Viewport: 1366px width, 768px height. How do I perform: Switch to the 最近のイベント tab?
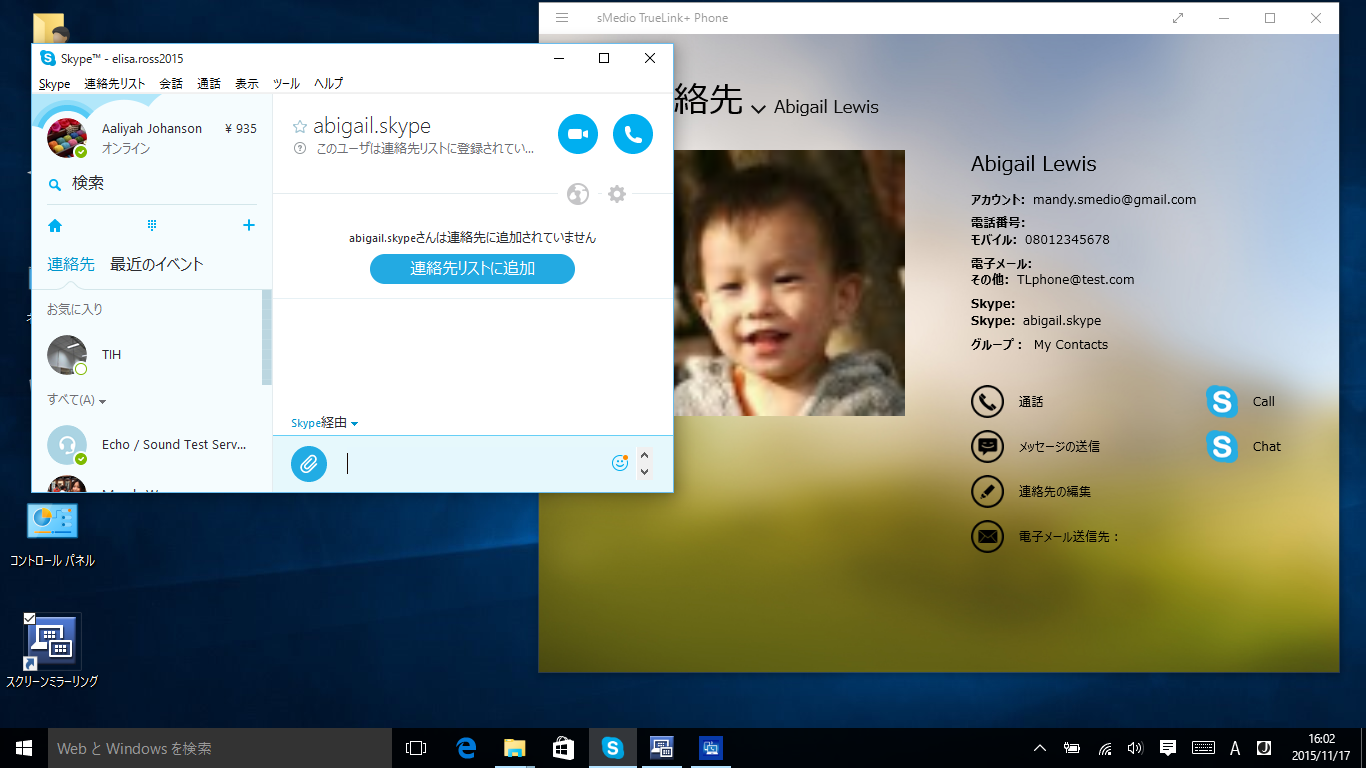tap(156, 265)
